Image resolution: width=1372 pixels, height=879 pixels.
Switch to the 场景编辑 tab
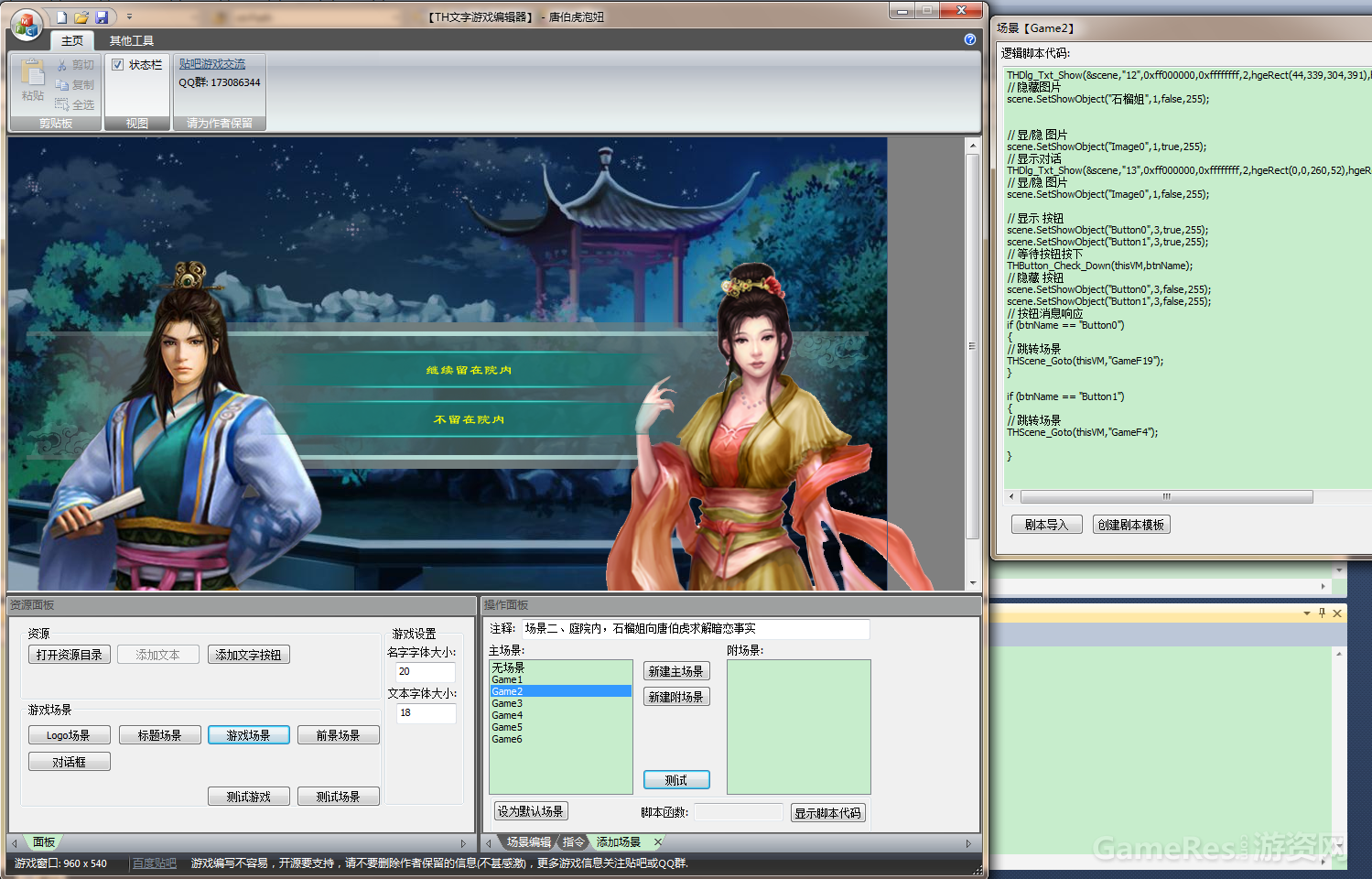click(x=529, y=842)
